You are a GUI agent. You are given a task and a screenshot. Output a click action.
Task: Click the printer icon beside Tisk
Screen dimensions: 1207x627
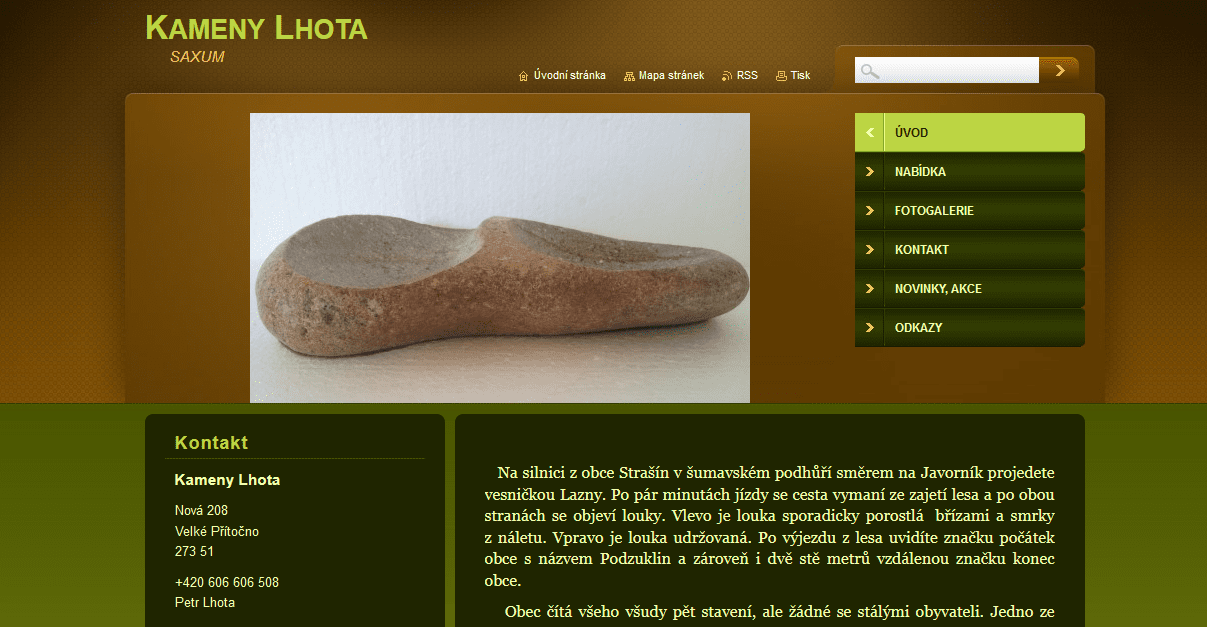tap(781, 76)
